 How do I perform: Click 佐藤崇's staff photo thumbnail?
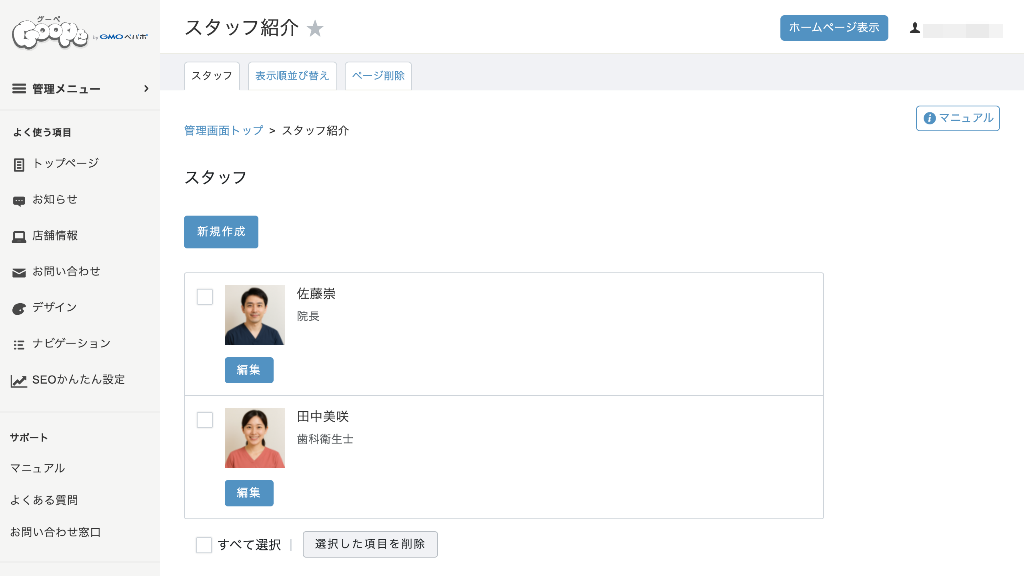tap(255, 315)
